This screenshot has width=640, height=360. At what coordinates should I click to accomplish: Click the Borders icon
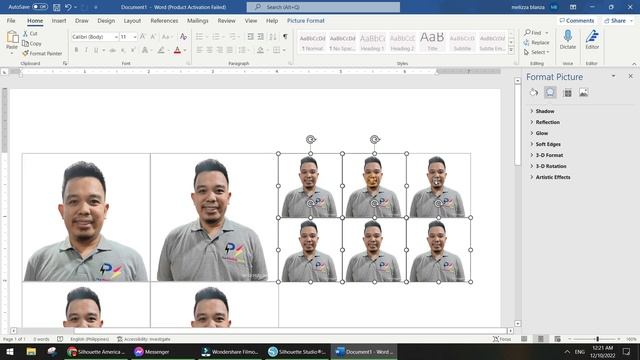pos(277,50)
